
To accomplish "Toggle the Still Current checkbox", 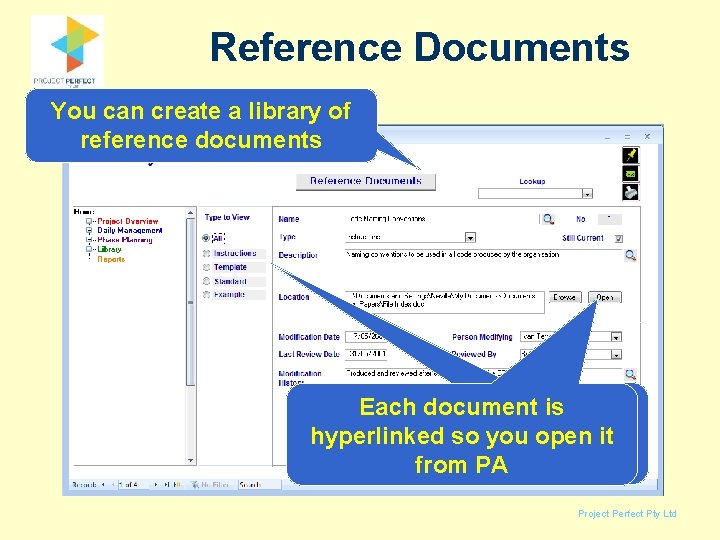I will [619, 238].
